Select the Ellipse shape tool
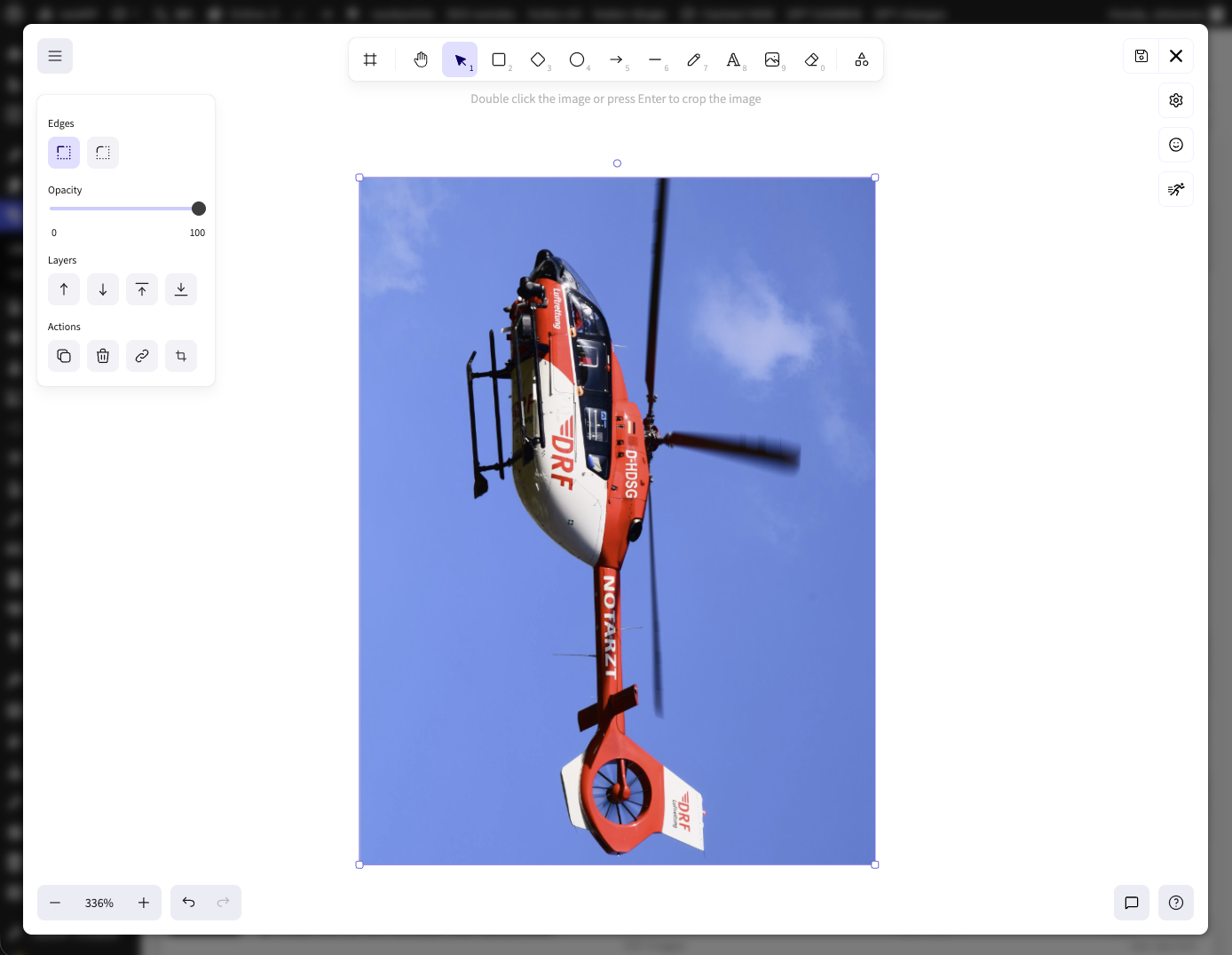Viewport: 1232px width, 955px height. tap(577, 59)
